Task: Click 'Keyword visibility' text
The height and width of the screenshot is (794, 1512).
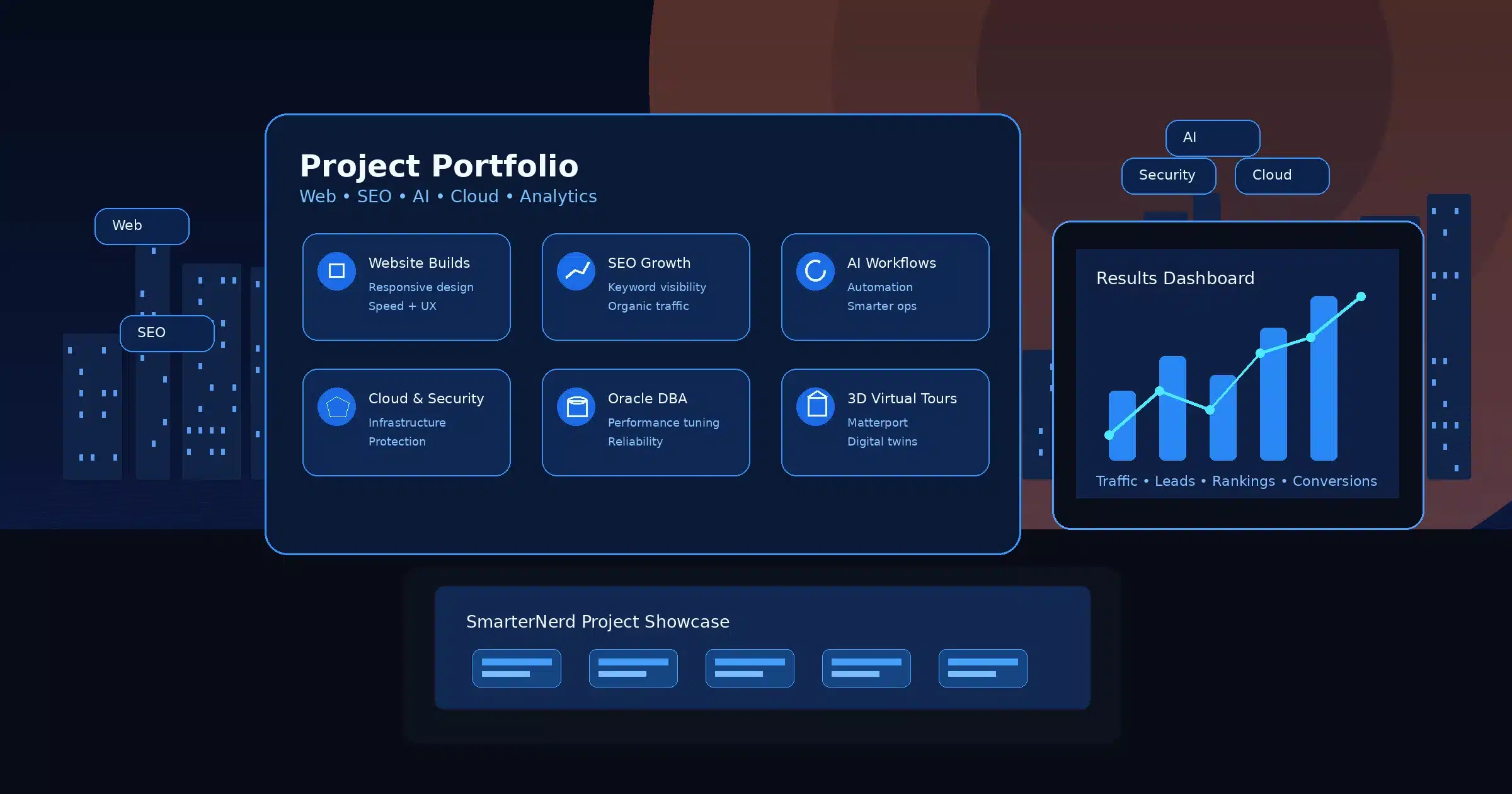Action: (657, 287)
